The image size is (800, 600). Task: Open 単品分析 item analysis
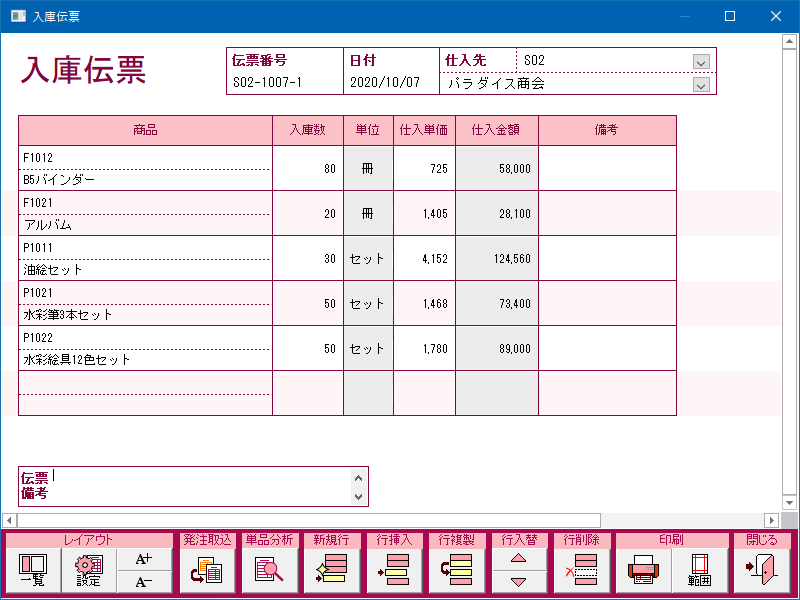coord(269,571)
